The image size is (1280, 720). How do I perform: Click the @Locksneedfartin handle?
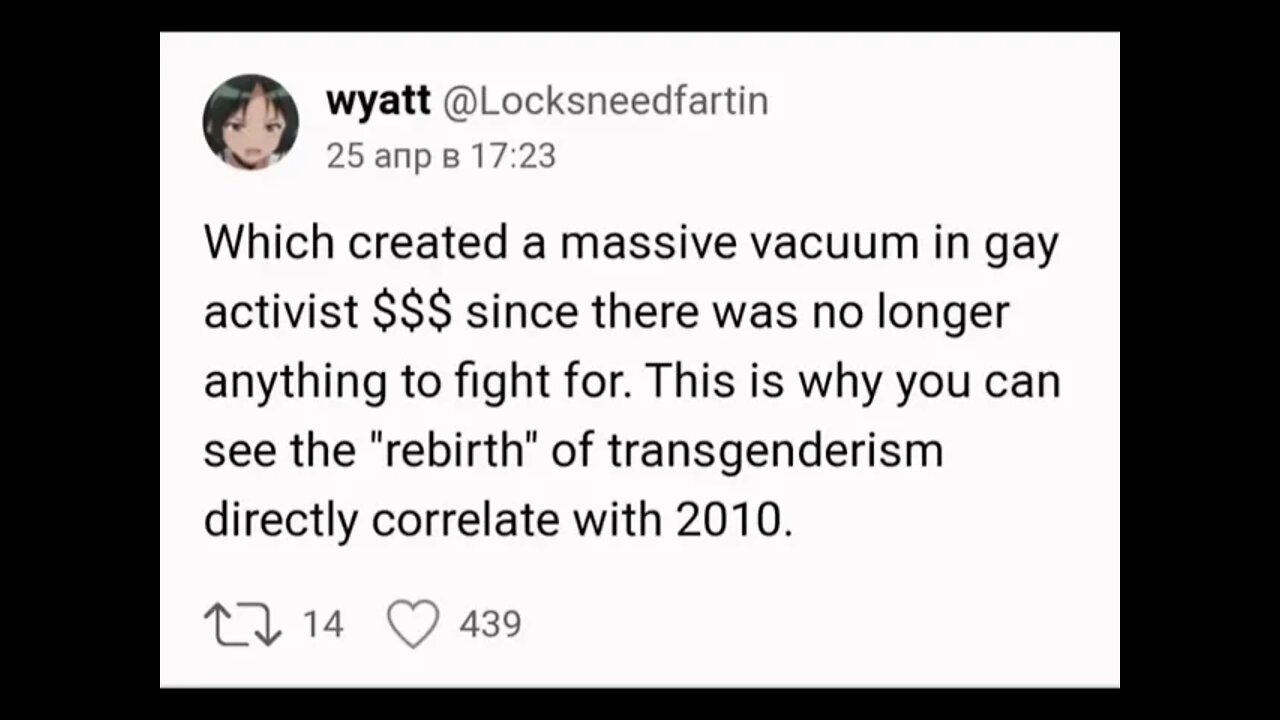tap(605, 100)
